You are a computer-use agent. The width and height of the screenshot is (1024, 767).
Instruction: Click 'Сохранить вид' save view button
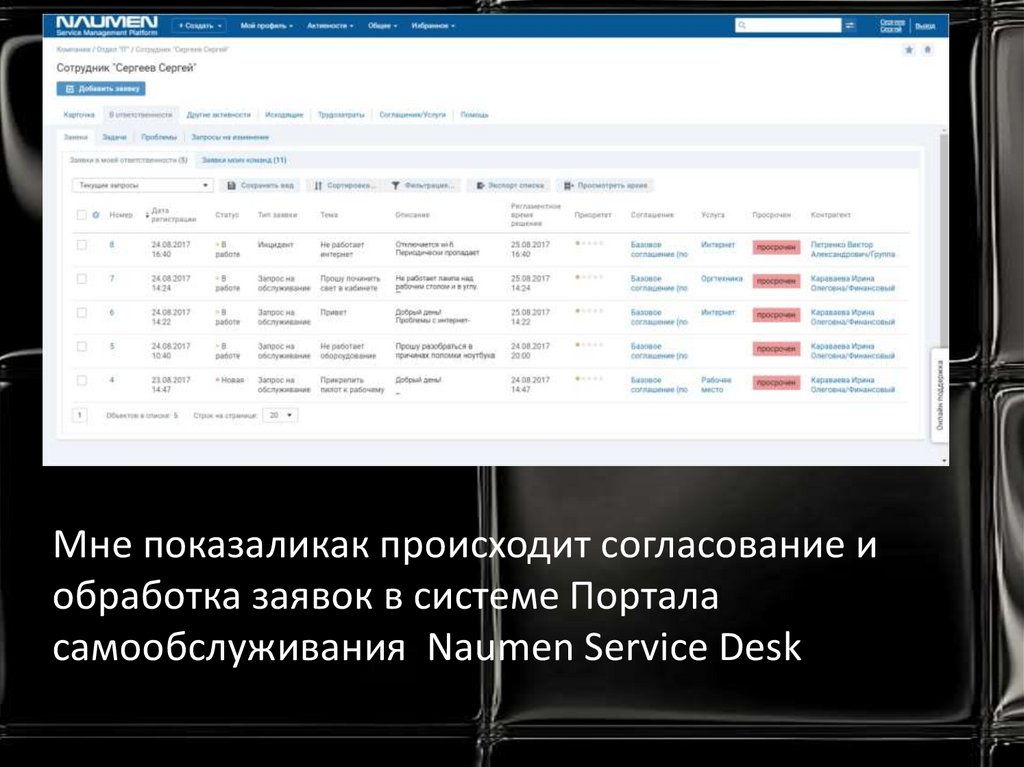click(260, 185)
